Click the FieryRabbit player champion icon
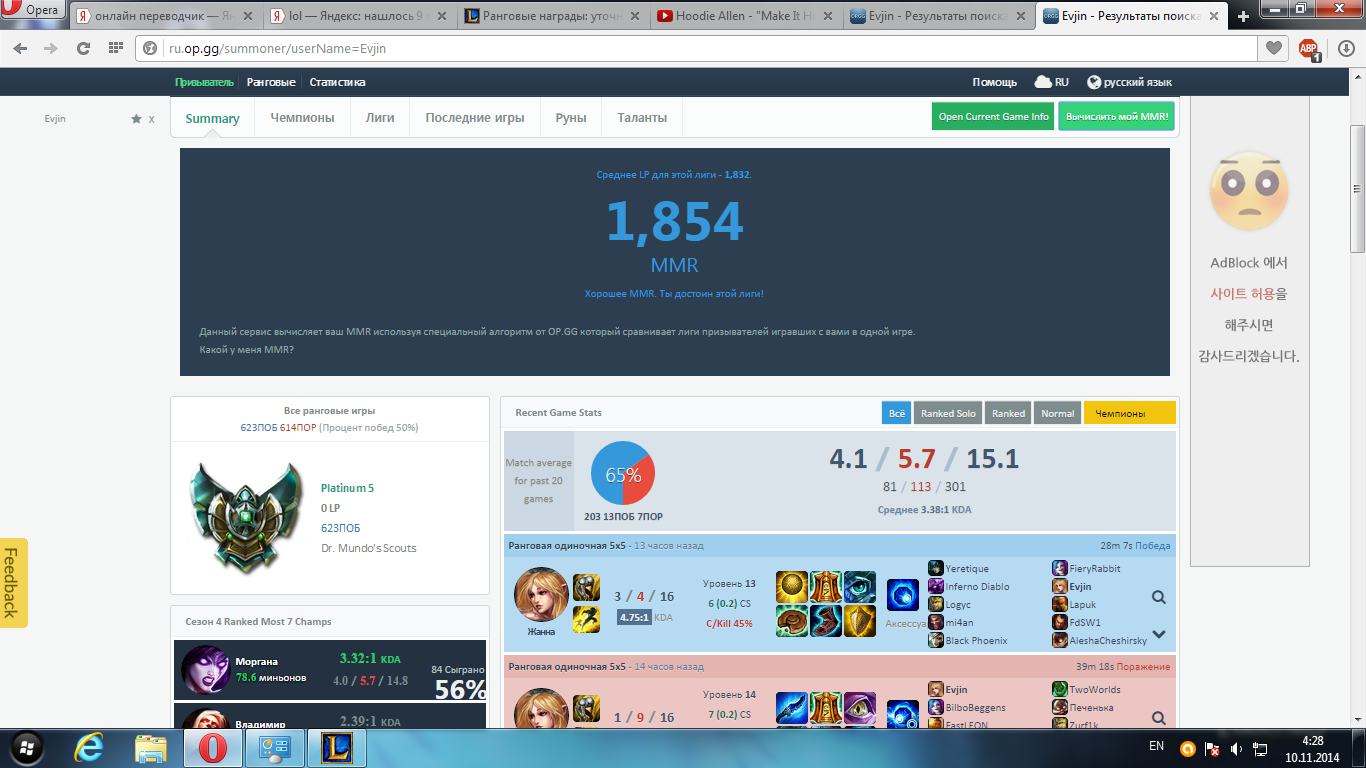 pos(1060,568)
